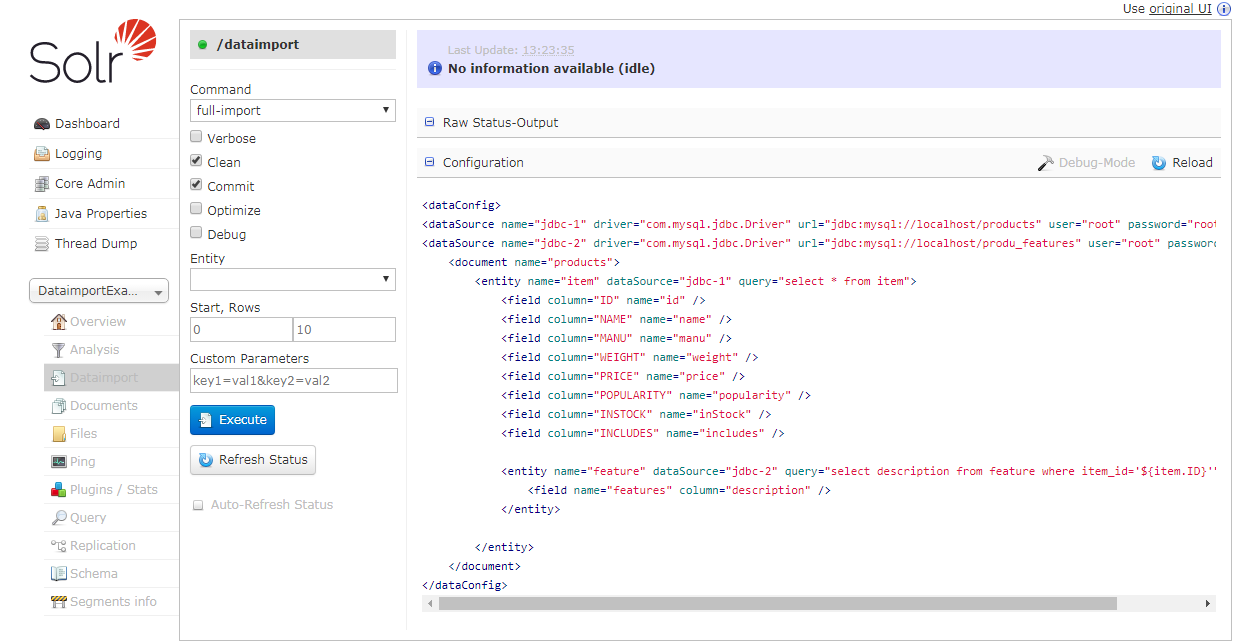Click the info icon beside original UI
This screenshot has width=1255, height=644.
(x=1224, y=8)
